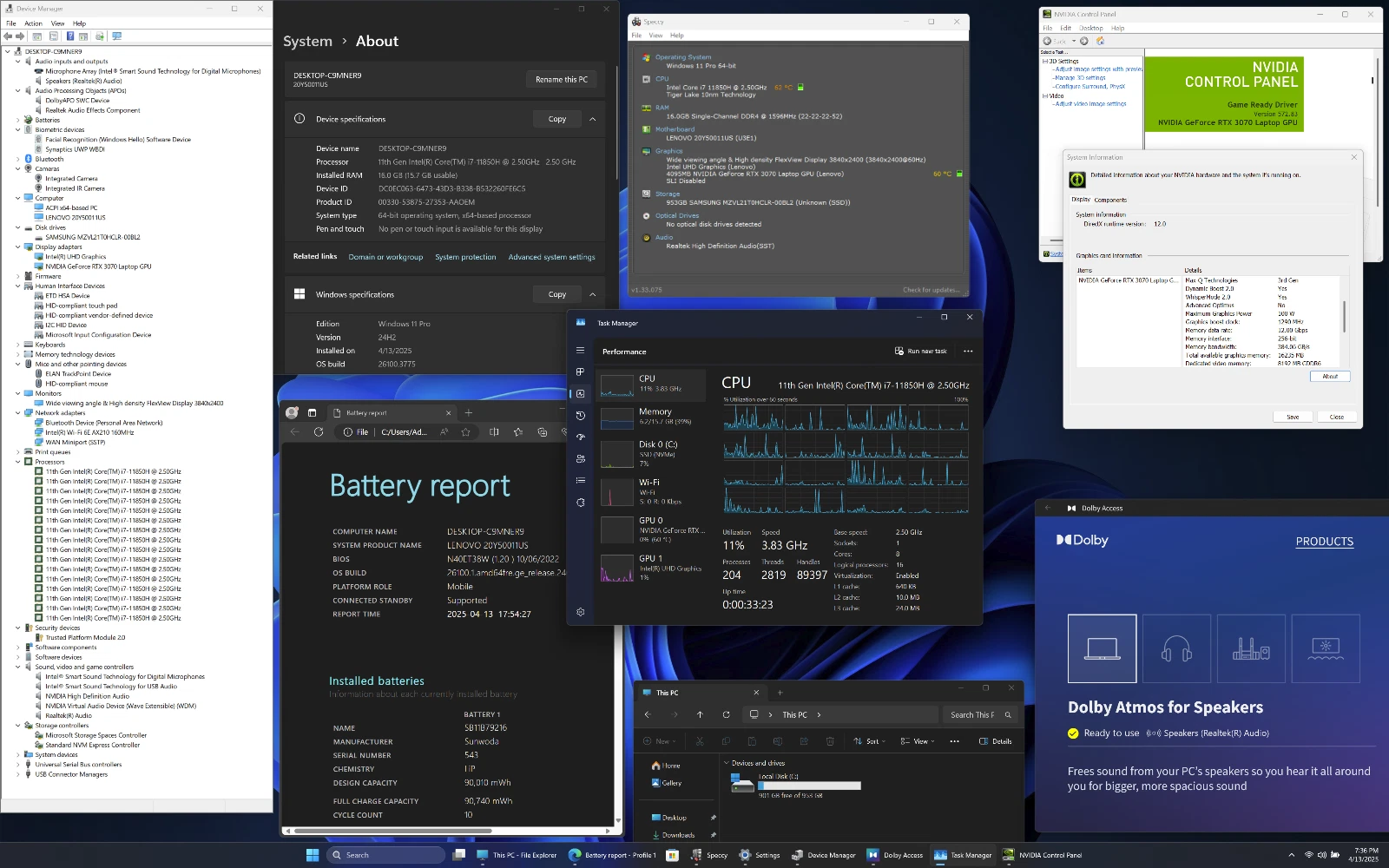Click Speccy Check for updates link

[x=931, y=290]
